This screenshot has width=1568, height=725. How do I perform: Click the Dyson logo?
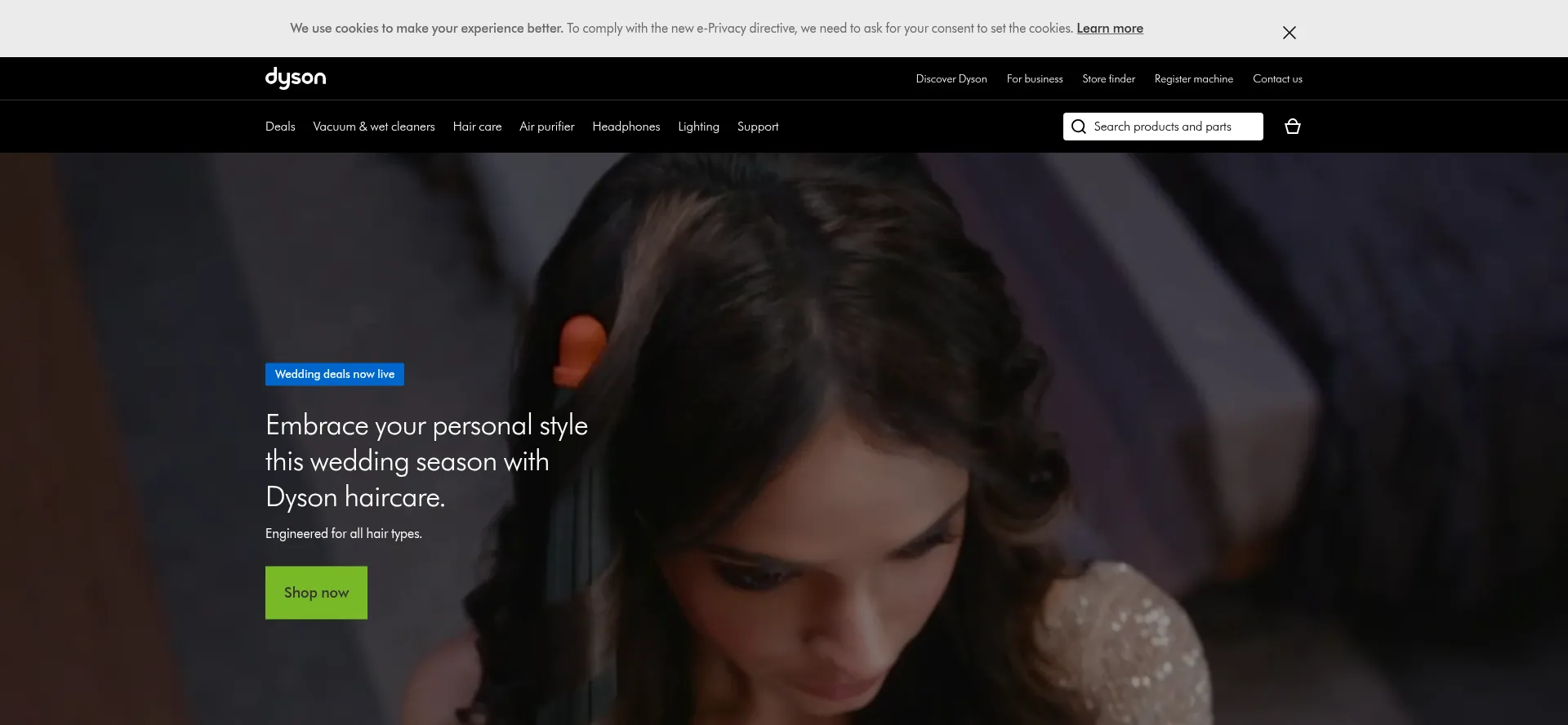295,78
